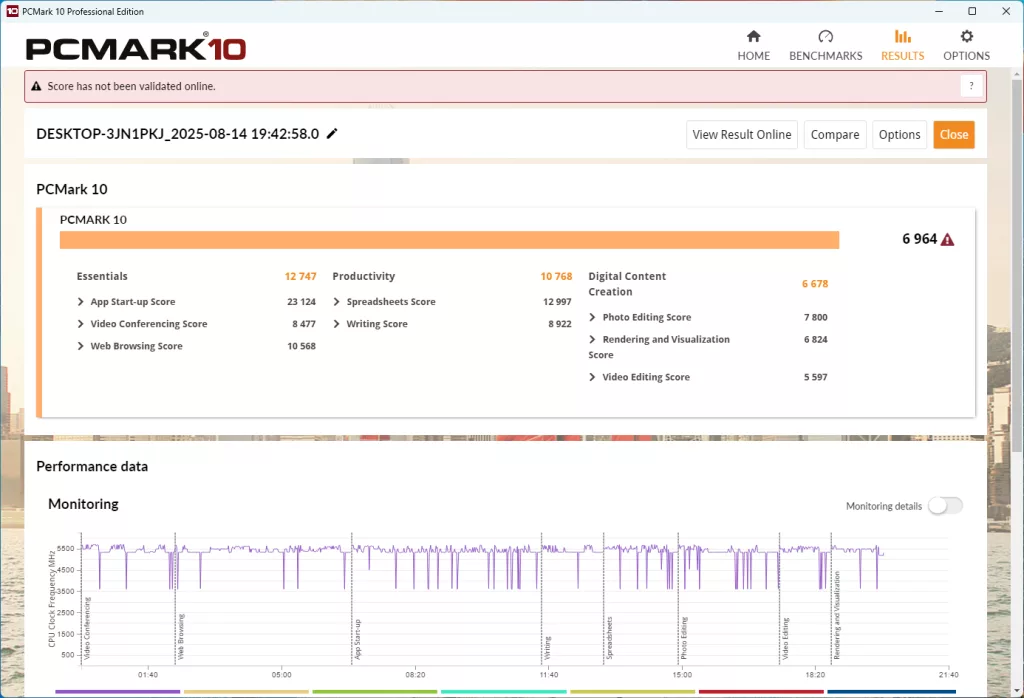The width and height of the screenshot is (1024, 698).
Task: Open the Benchmarks gauge icon
Action: (x=825, y=37)
